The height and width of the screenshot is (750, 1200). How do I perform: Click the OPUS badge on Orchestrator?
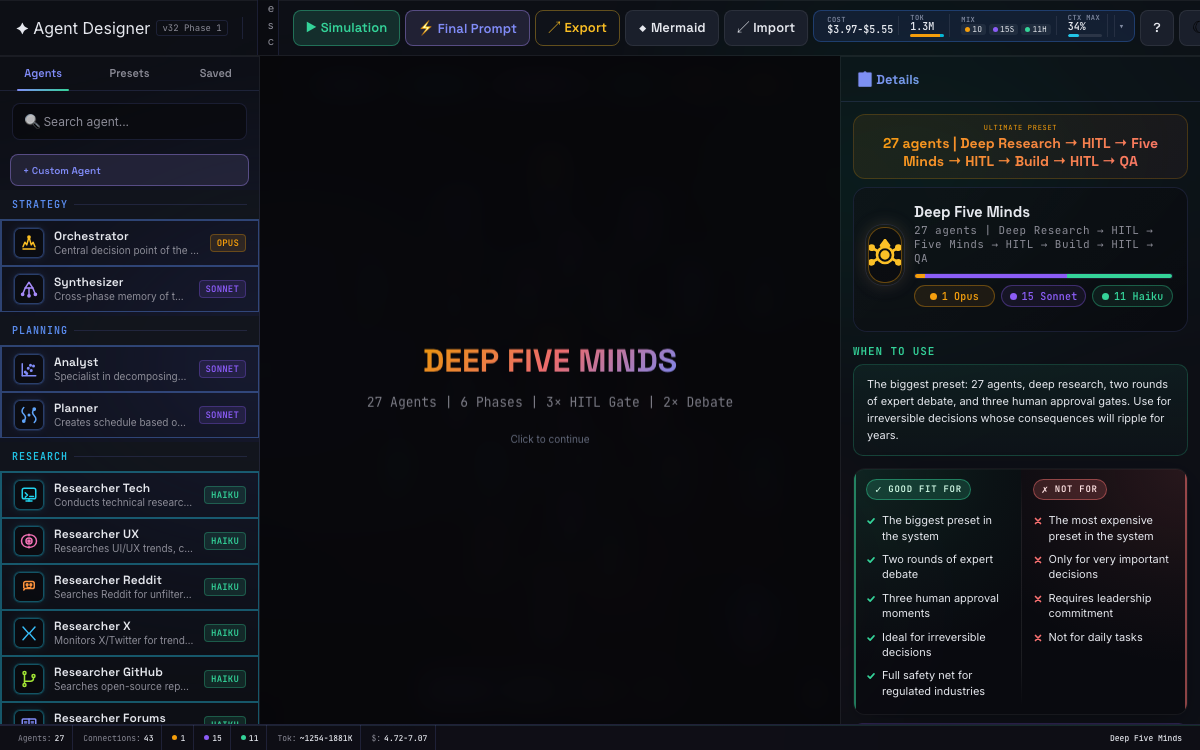click(228, 243)
